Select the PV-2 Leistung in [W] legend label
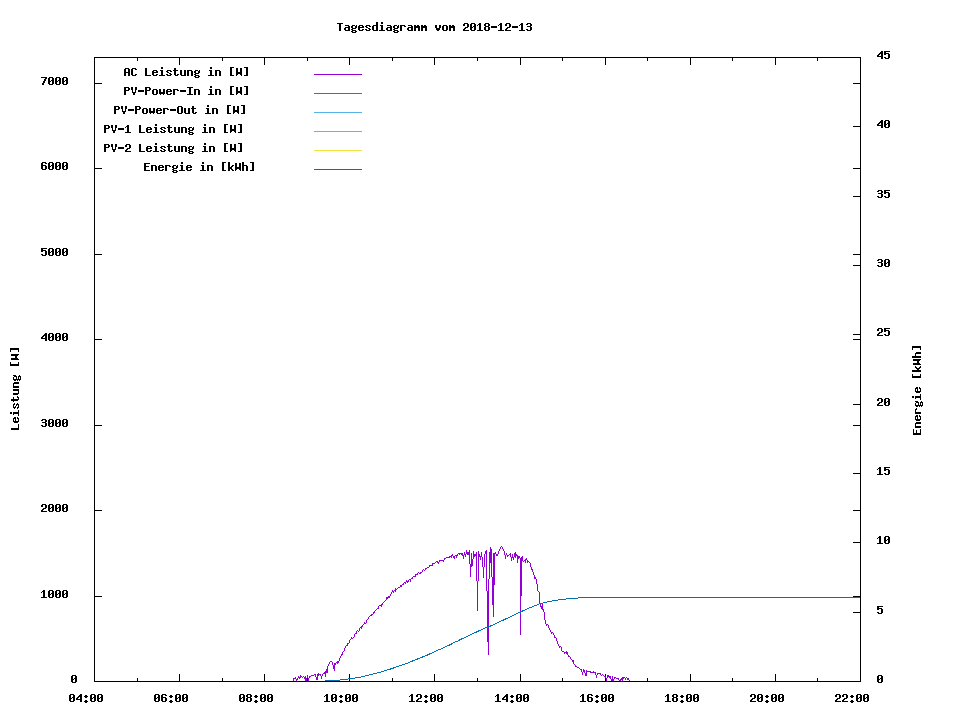 pos(173,148)
